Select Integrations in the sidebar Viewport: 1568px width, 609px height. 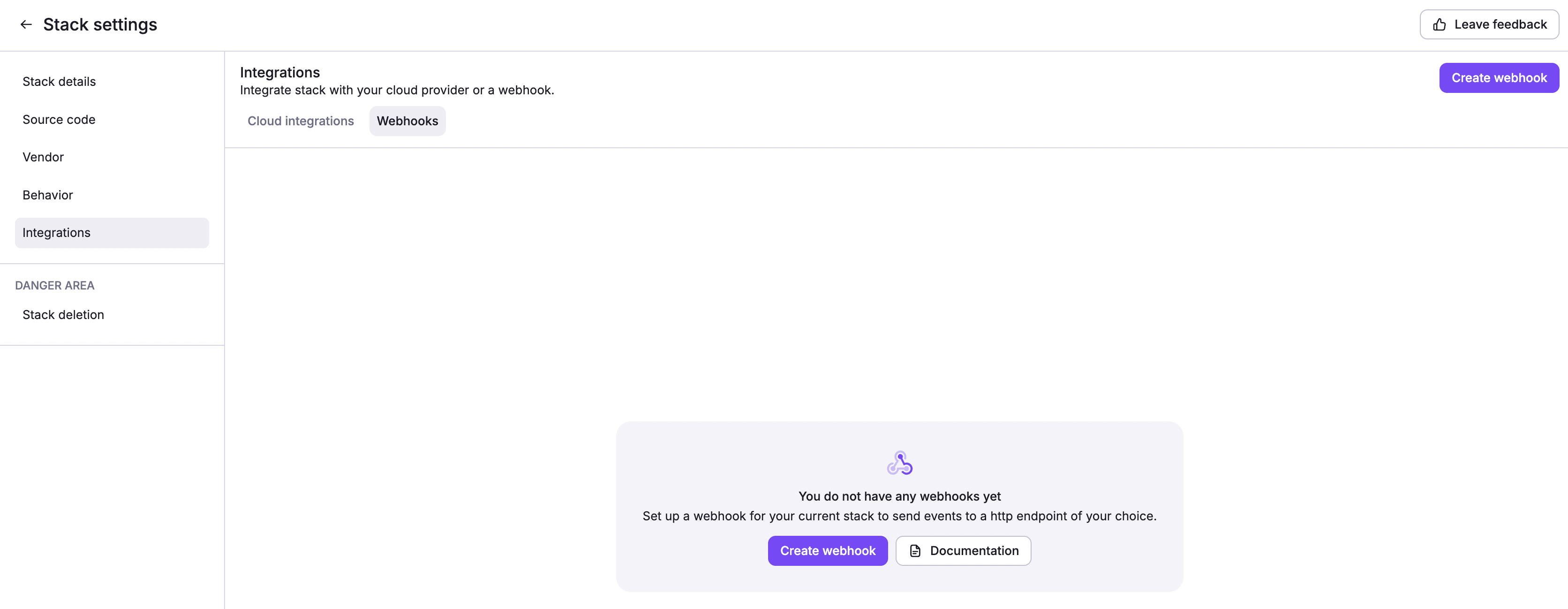coord(56,232)
